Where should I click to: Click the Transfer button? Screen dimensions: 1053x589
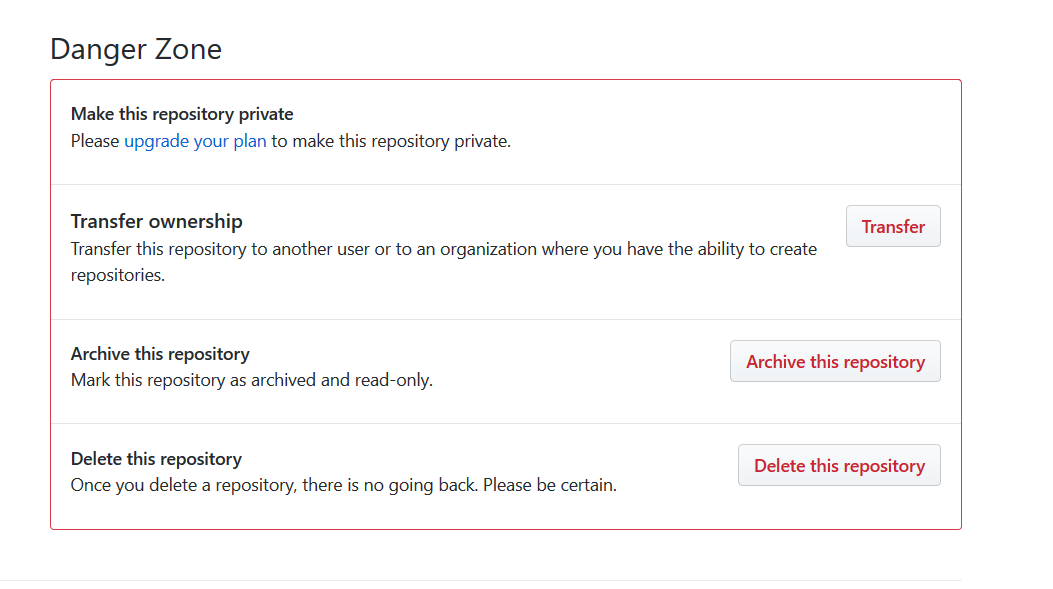[893, 227]
